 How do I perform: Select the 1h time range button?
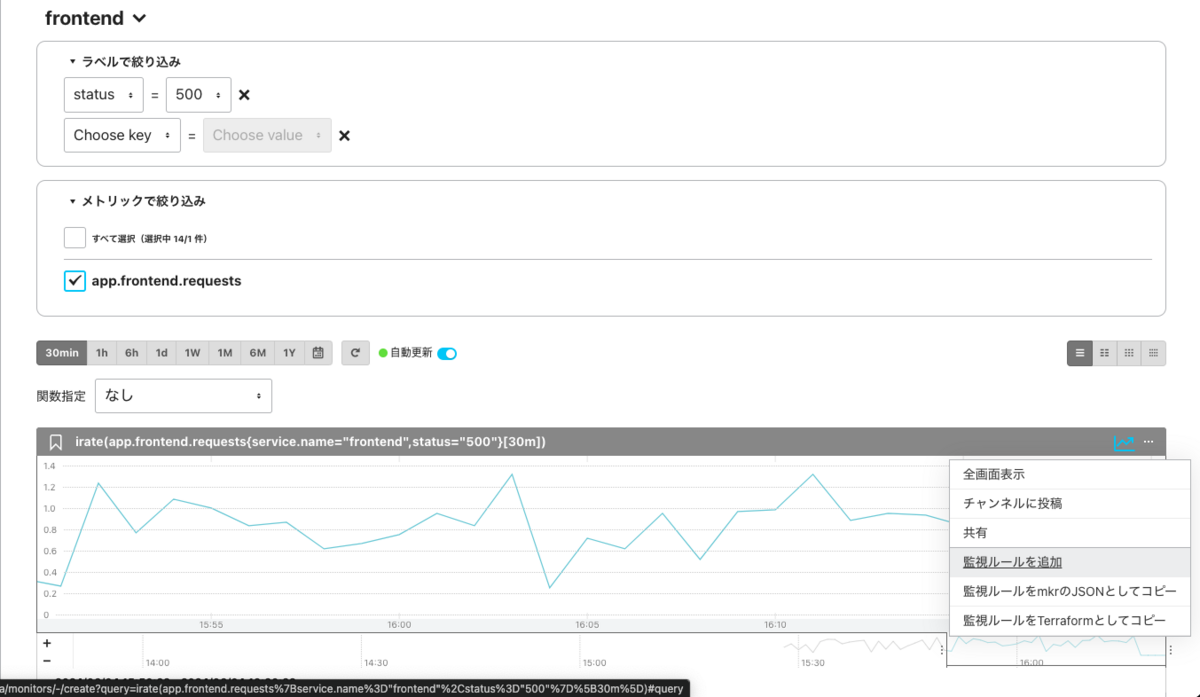[x=102, y=353]
